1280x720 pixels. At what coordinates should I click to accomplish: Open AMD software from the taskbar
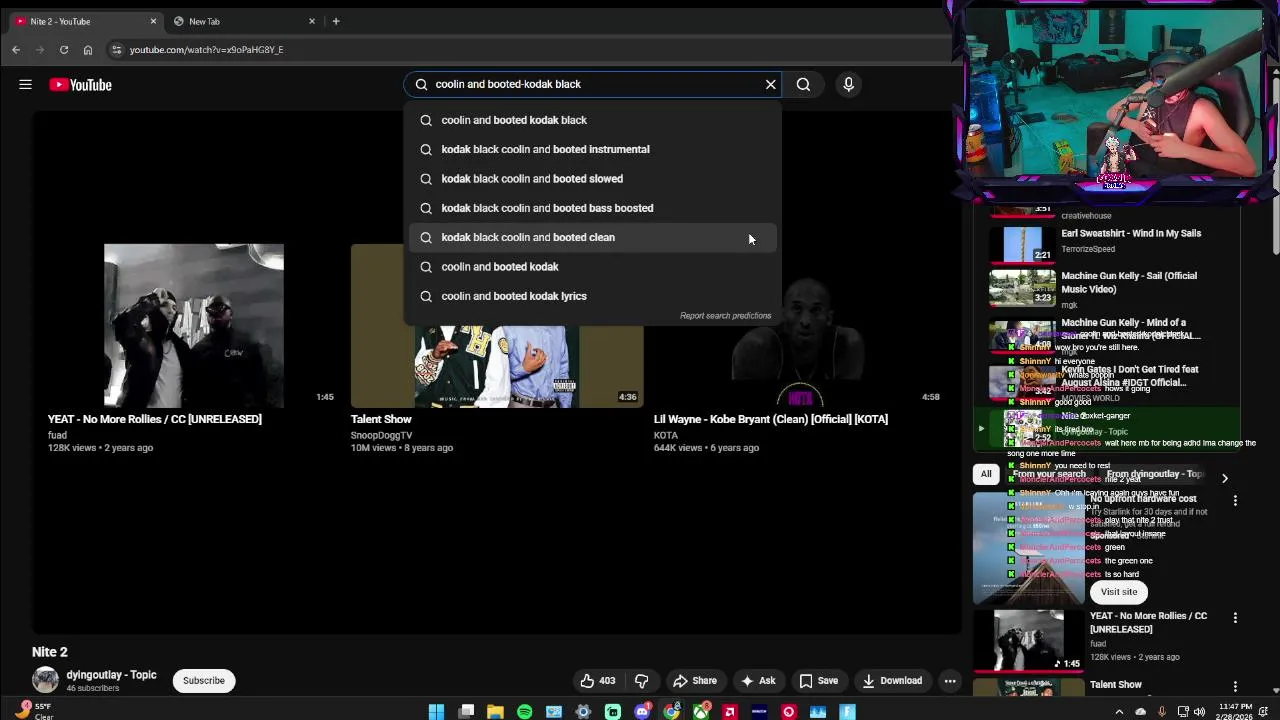[730, 712]
